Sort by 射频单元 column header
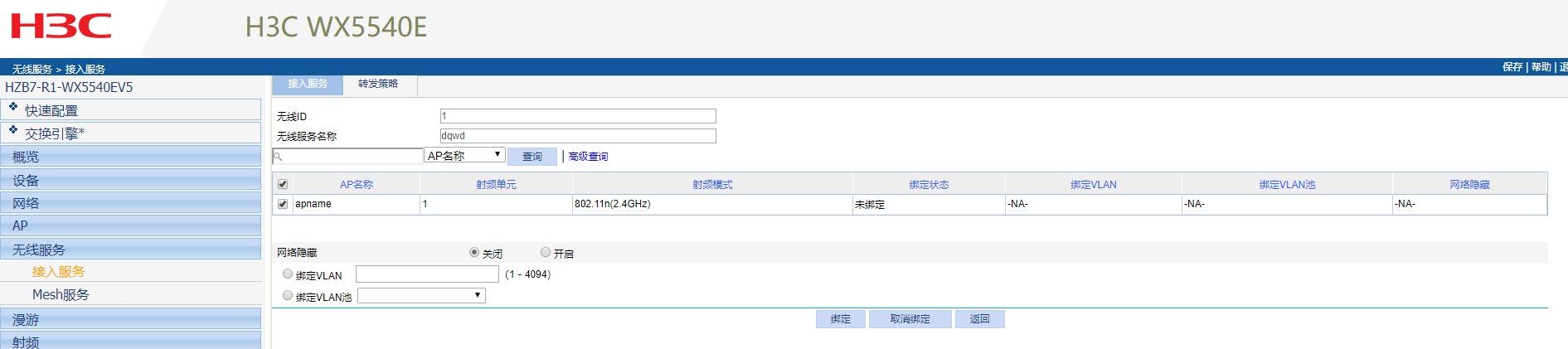 coord(496,184)
